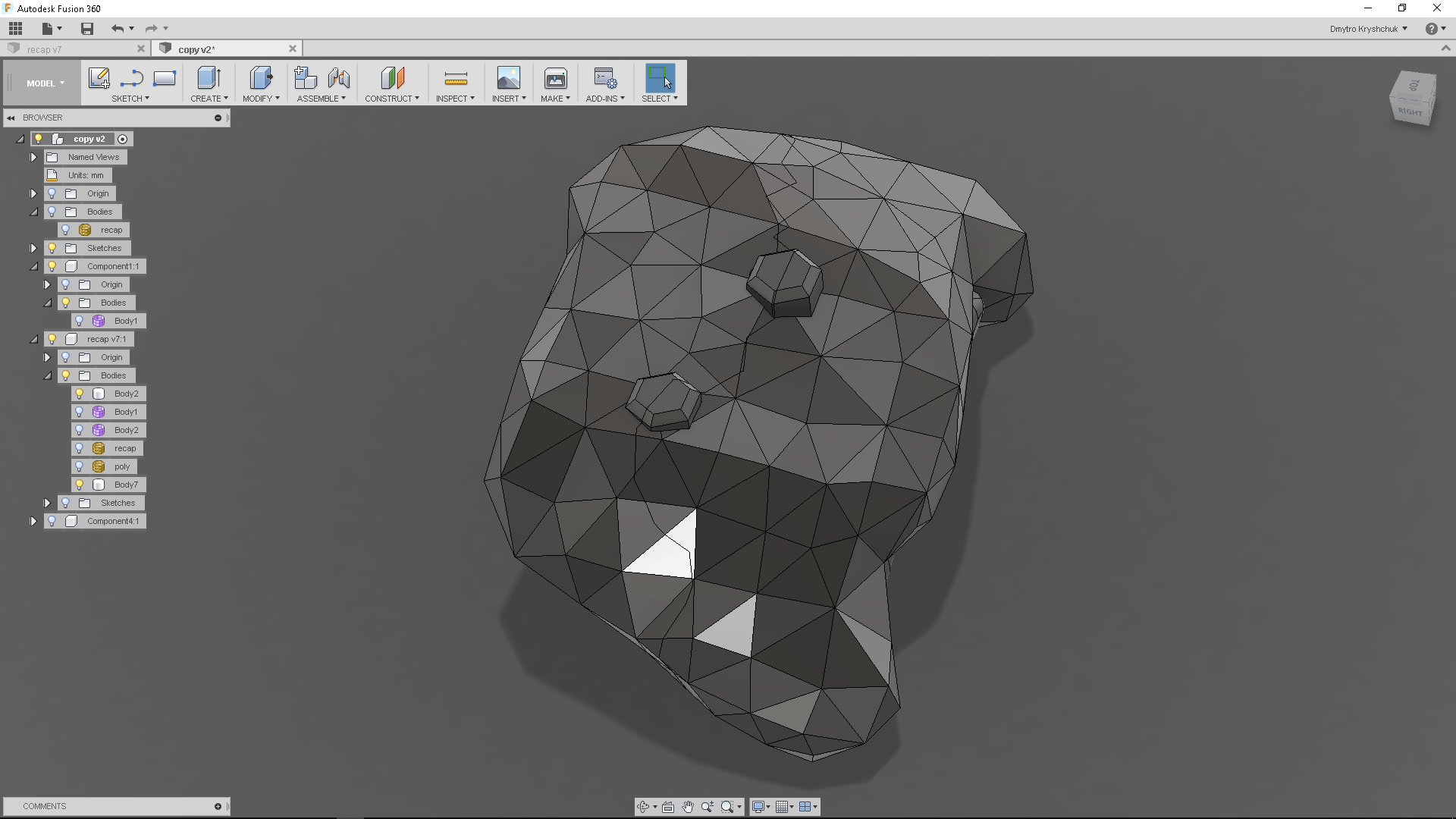Collapse the root Bodies folder
The image size is (1456, 819).
pyautogui.click(x=33, y=212)
